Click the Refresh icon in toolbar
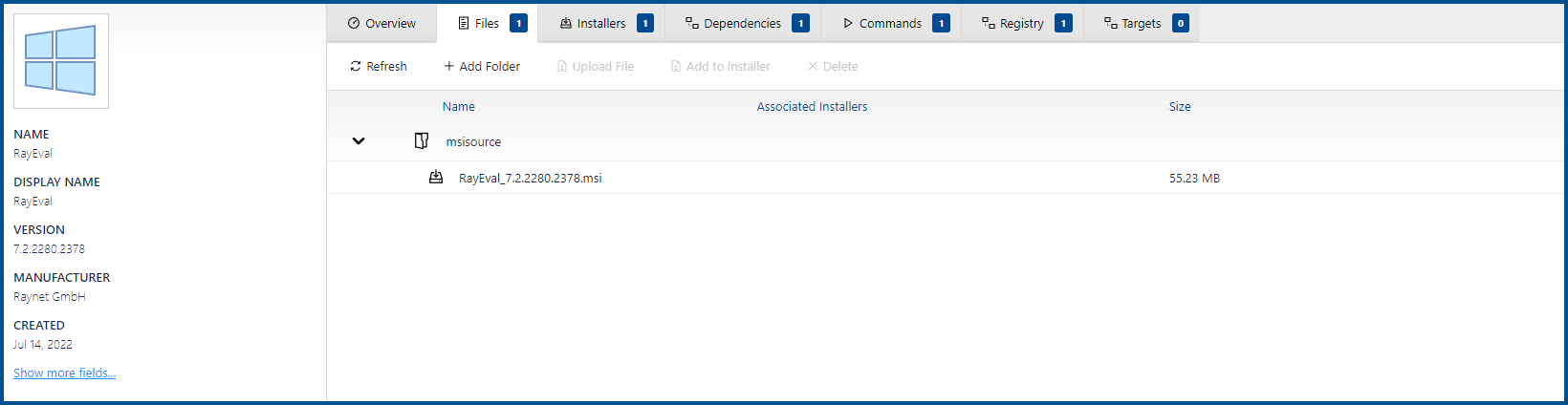Screen dimensions: 1568x405 [x=356, y=66]
